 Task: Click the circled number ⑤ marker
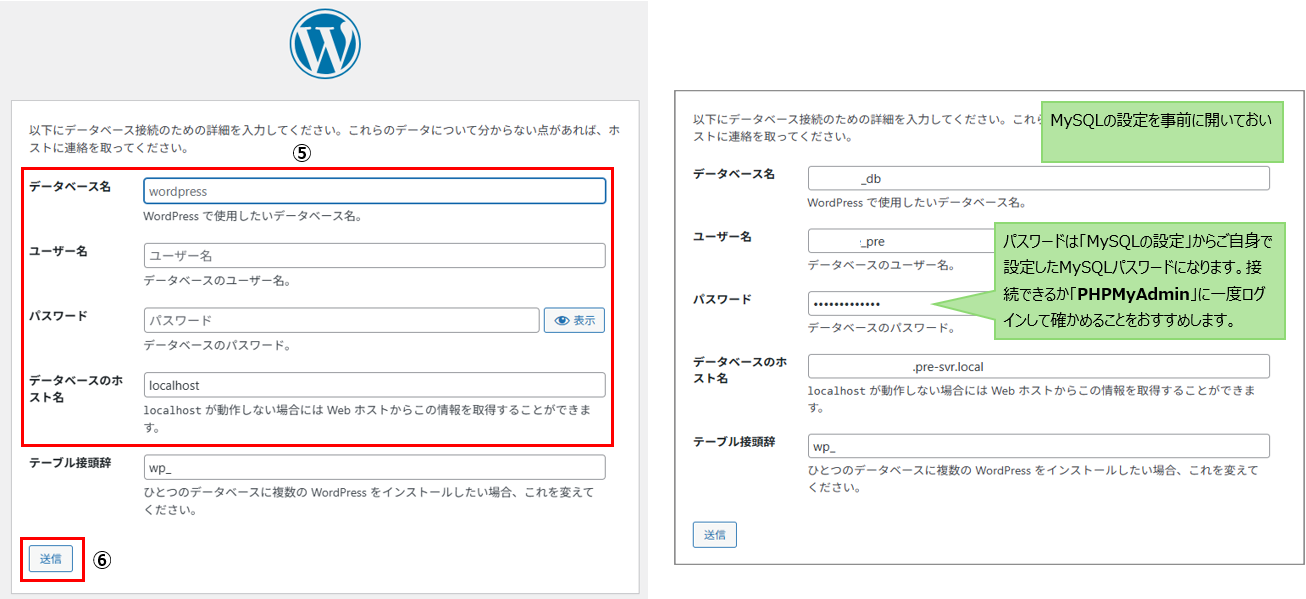pos(302,155)
